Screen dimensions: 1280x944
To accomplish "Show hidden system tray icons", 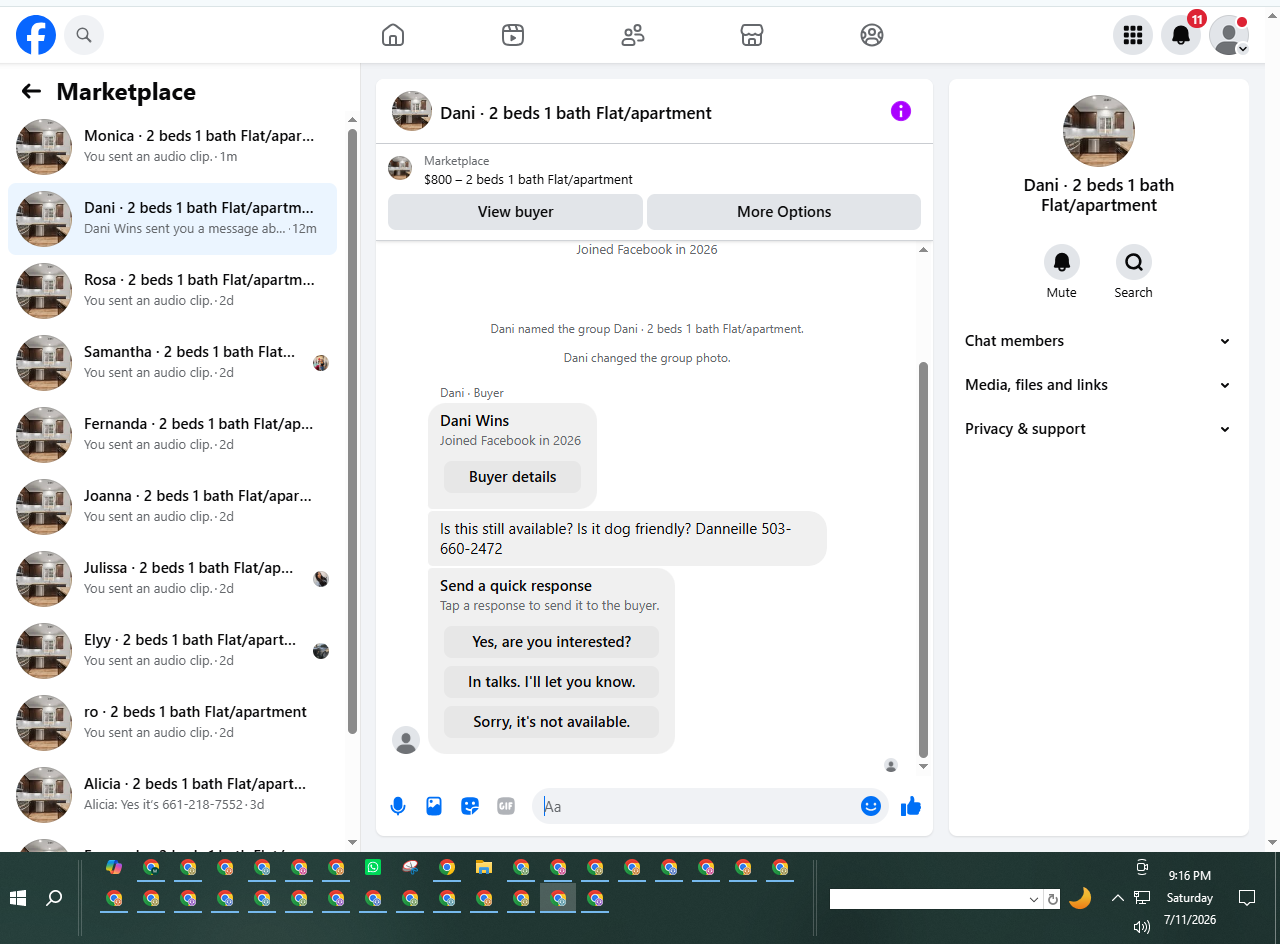I will (1117, 898).
